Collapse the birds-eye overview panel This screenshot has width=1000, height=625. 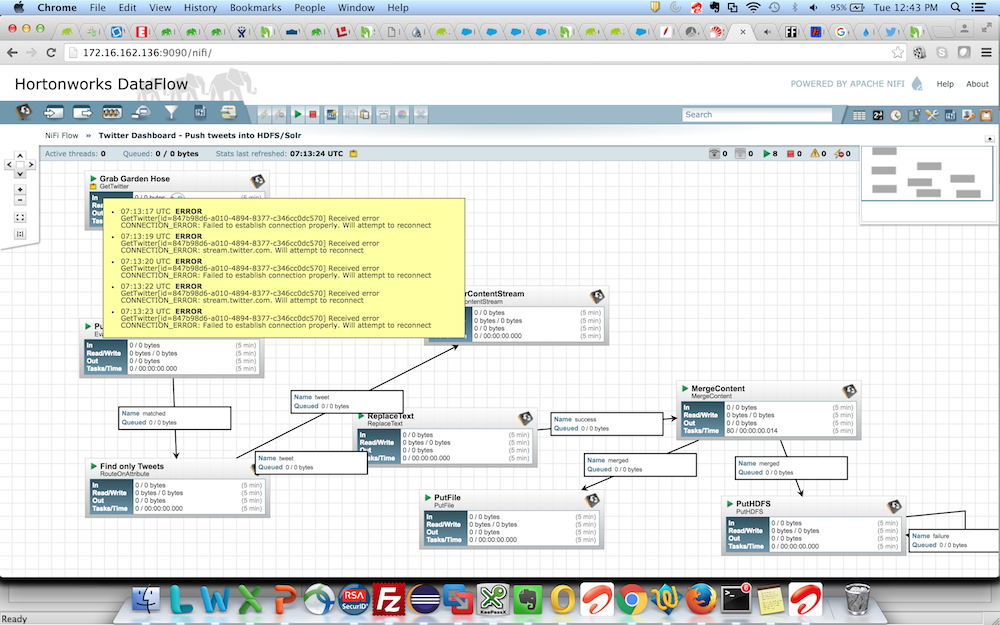pos(990,139)
